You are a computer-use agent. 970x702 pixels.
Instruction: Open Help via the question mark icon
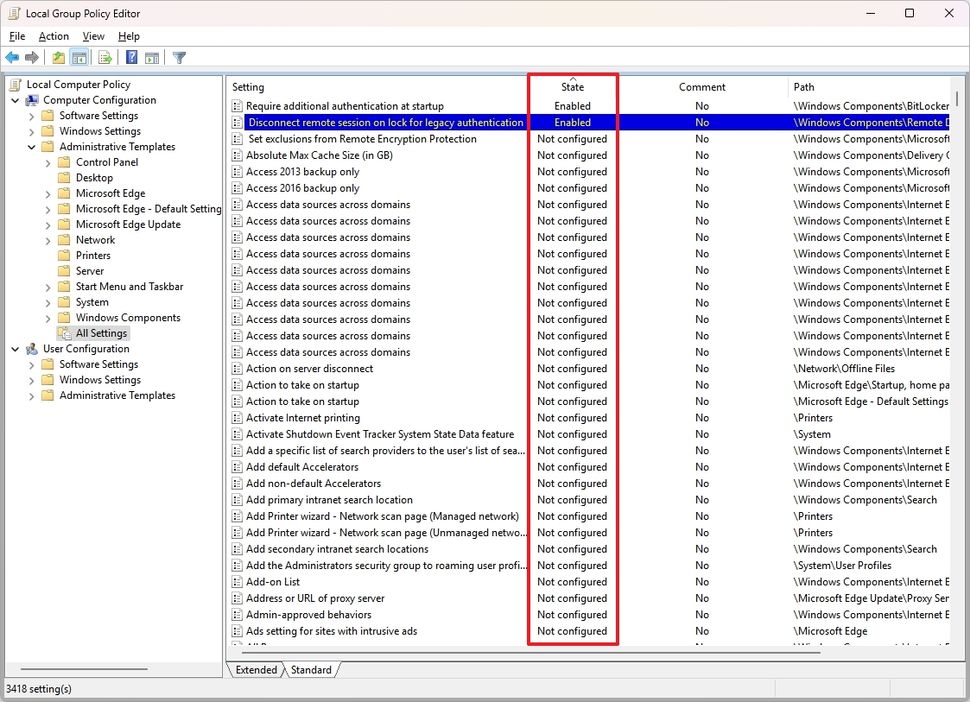(130, 57)
